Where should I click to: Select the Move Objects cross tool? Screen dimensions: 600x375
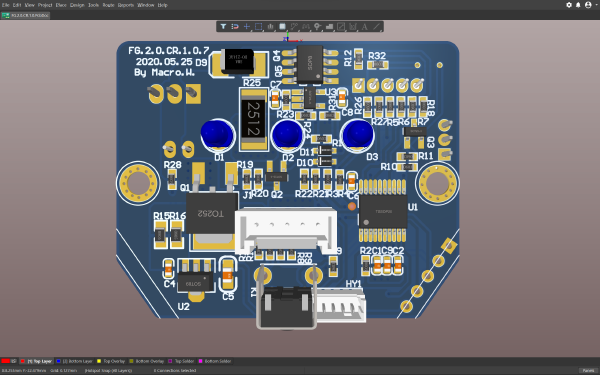point(247,26)
